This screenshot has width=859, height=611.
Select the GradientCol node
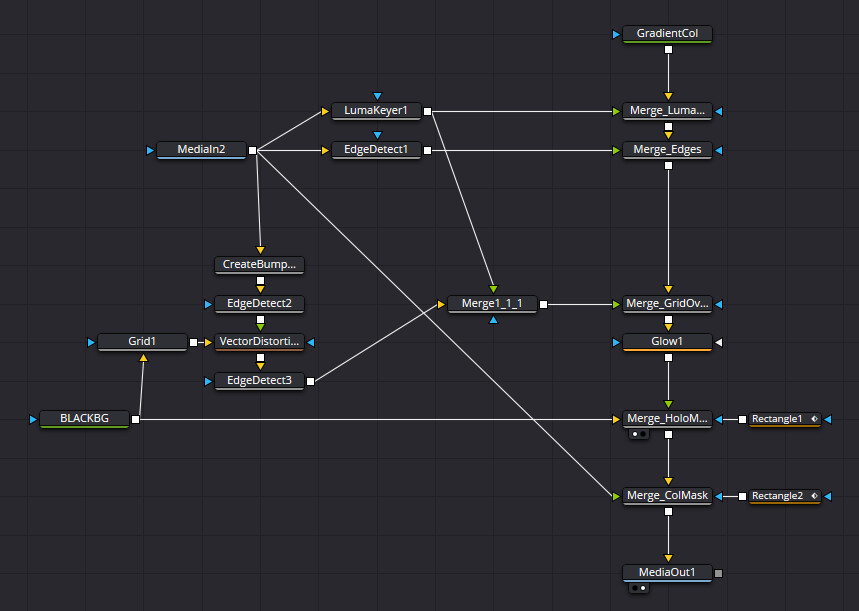(x=667, y=34)
